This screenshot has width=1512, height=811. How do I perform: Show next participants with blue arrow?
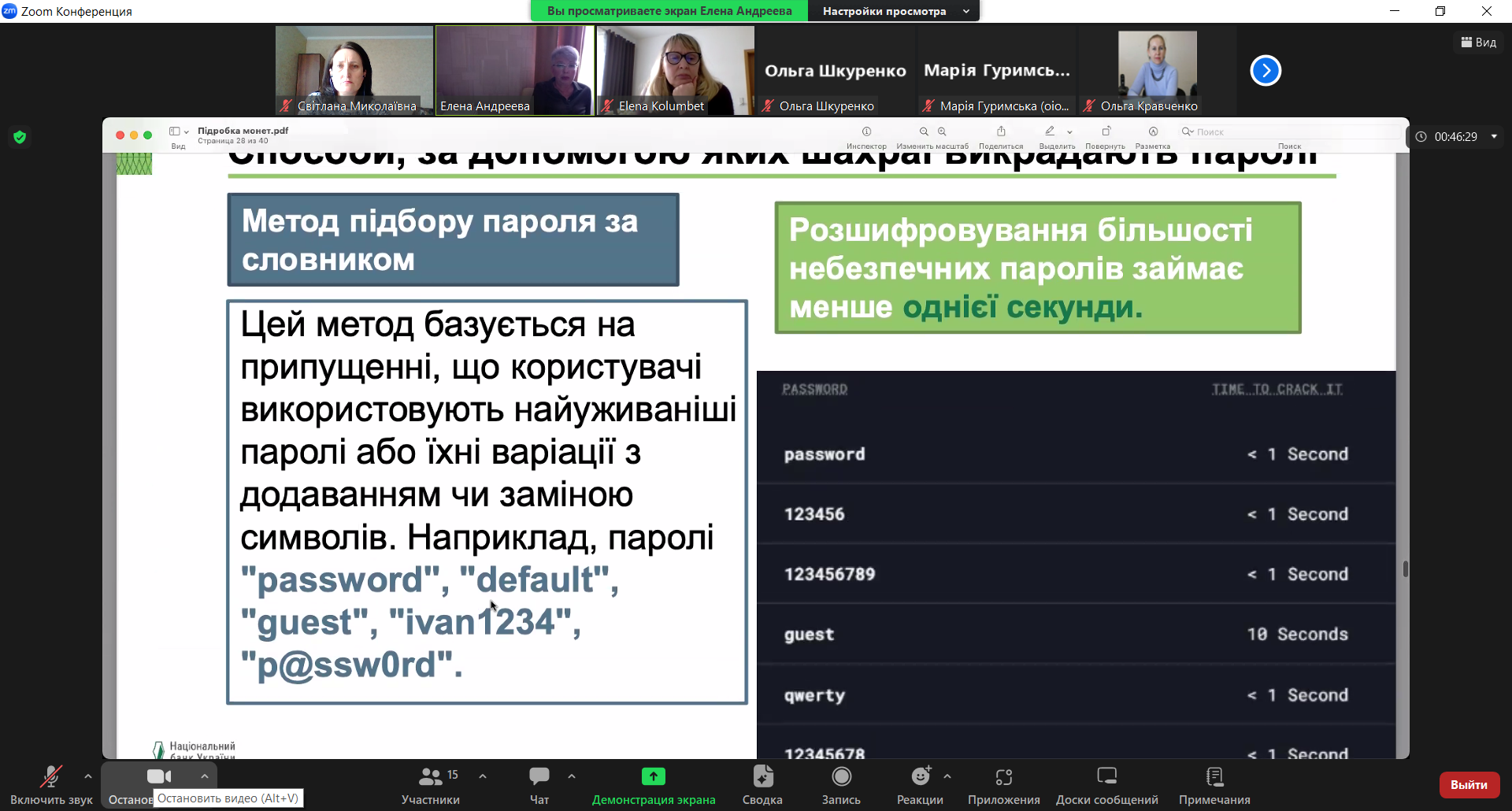(x=1266, y=71)
